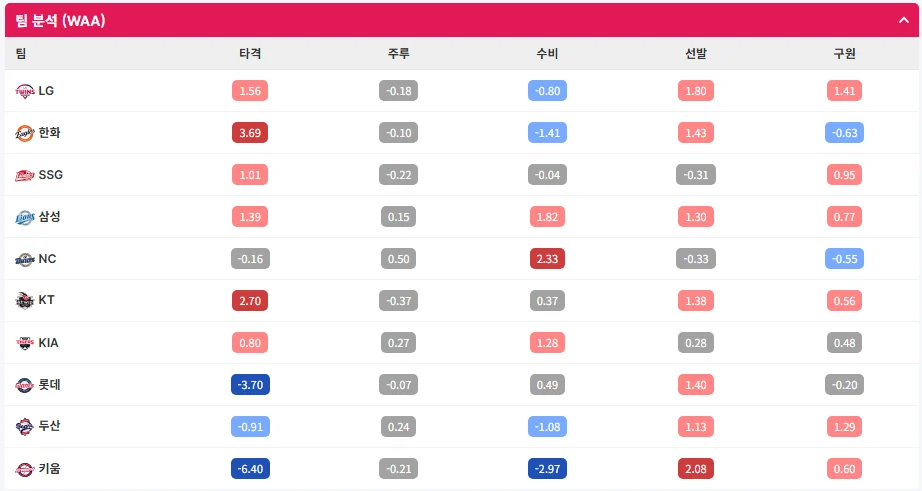Open the 한화 team name link

pos(49,132)
